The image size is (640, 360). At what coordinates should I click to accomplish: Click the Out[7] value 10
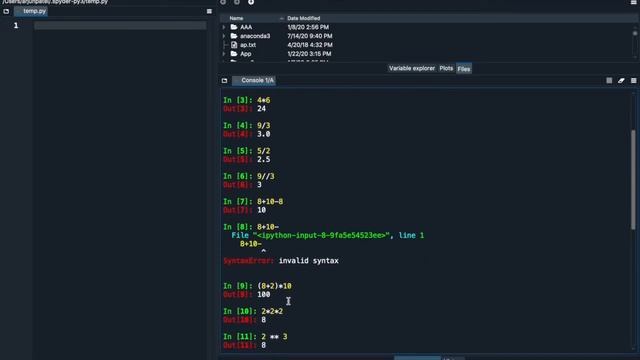[262, 210]
